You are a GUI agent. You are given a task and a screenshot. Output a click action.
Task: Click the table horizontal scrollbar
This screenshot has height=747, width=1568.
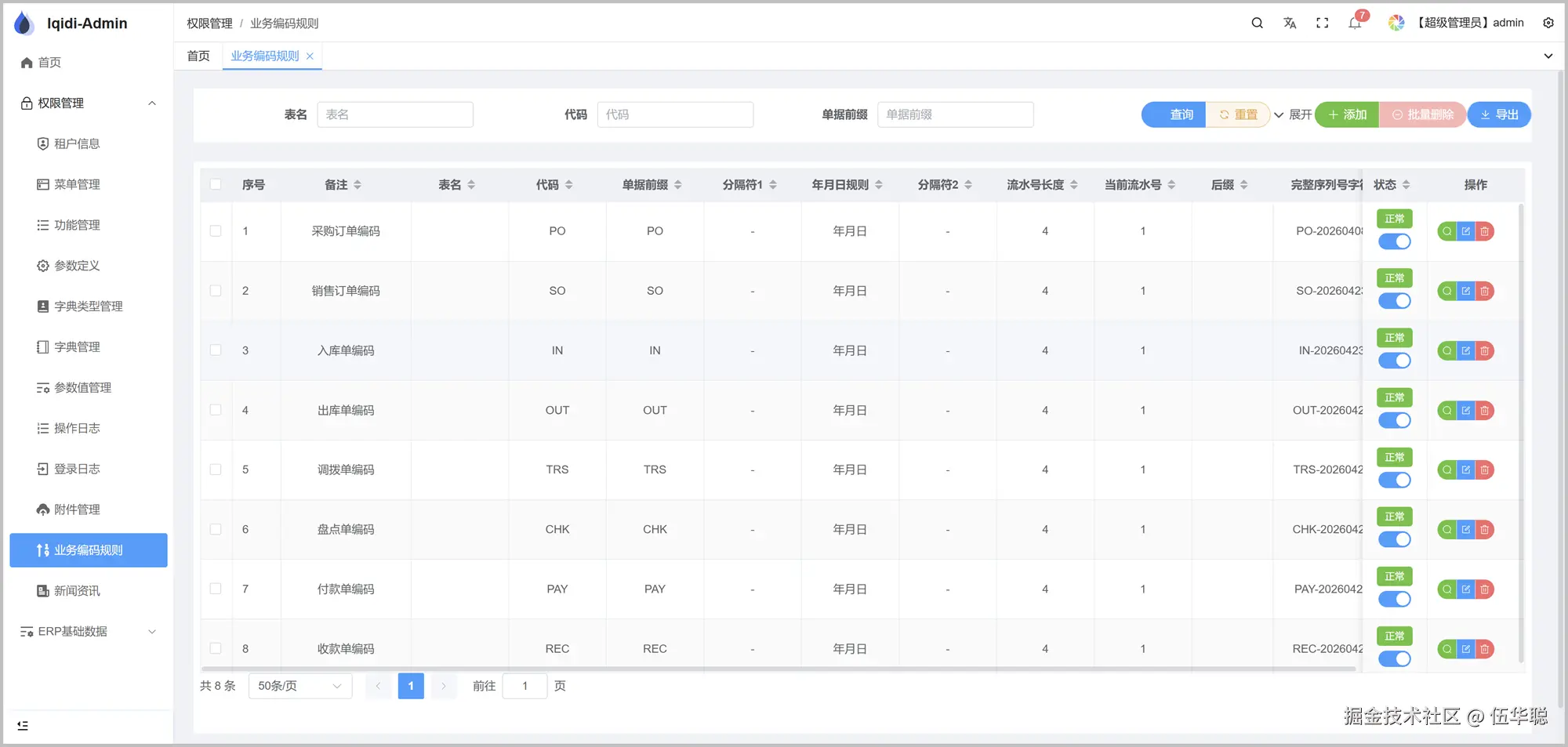click(779, 669)
